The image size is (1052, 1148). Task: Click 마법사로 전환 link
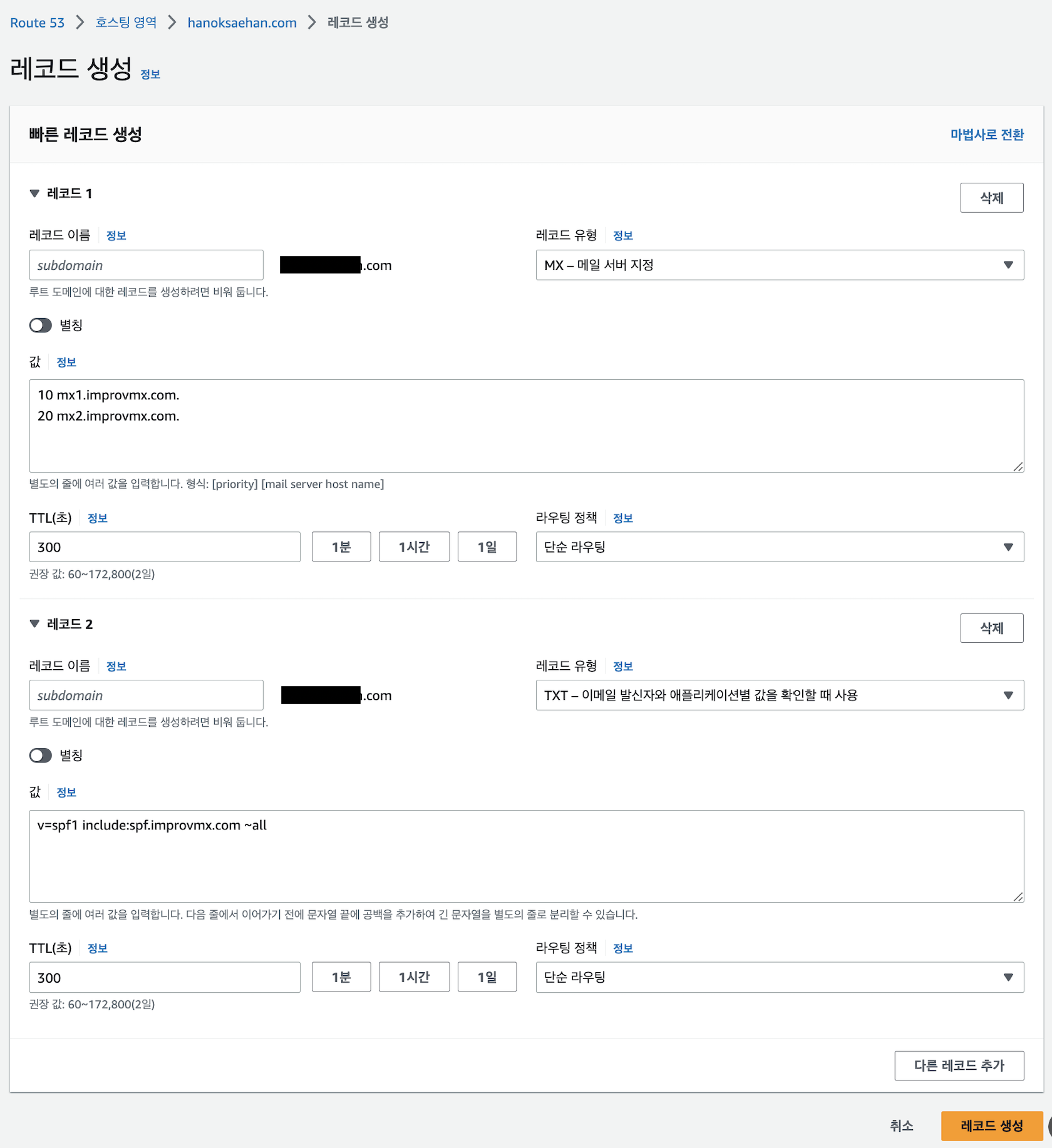pyautogui.click(x=986, y=135)
